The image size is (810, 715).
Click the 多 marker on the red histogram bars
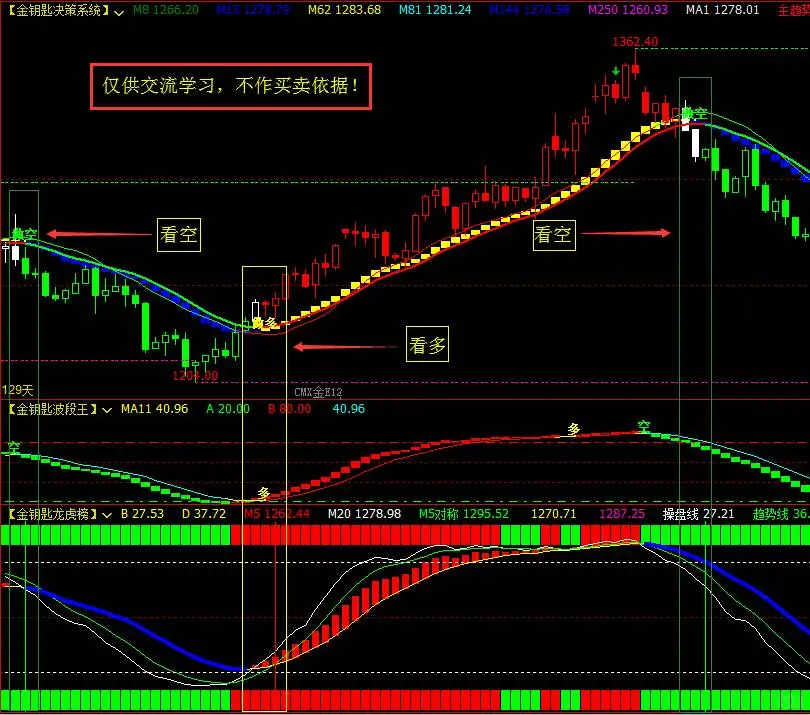574,427
